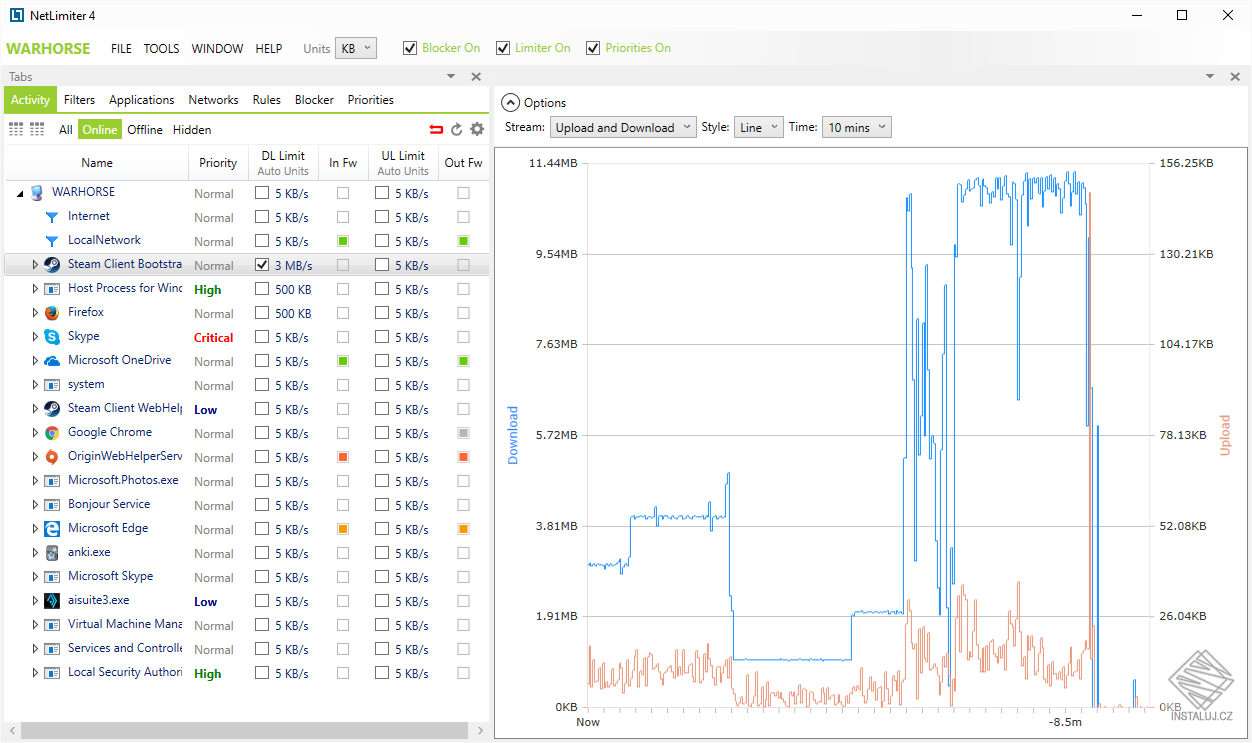Click the anki.exe icon
Image resolution: width=1252 pixels, height=743 pixels.
(x=52, y=553)
